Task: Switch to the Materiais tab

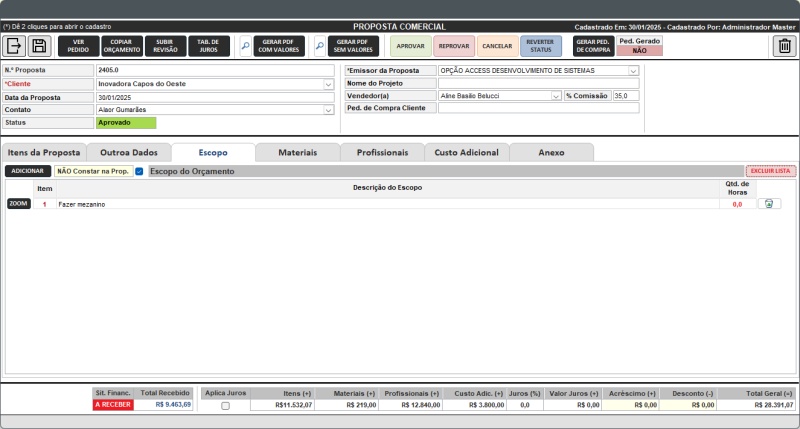Action: click(297, 152)
